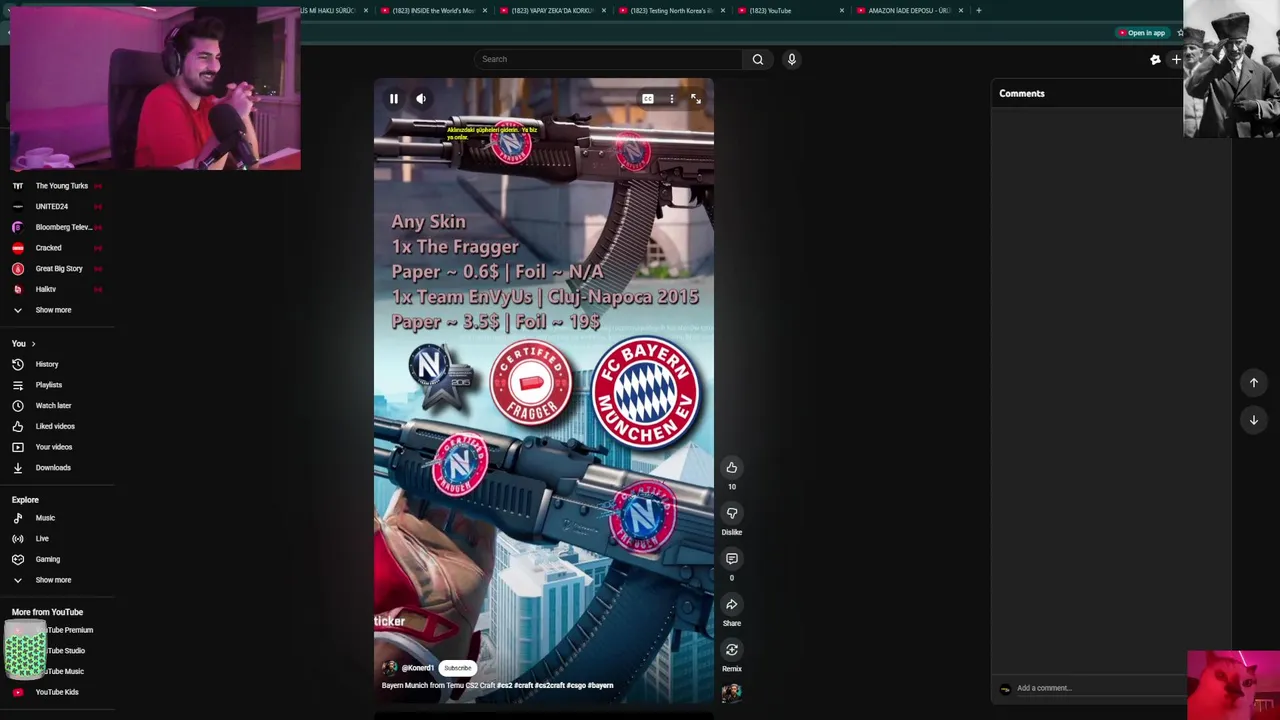This screenshot has width=1280, height=720.
Task: Open Great Big Story channel
Action: click(57, 269)
